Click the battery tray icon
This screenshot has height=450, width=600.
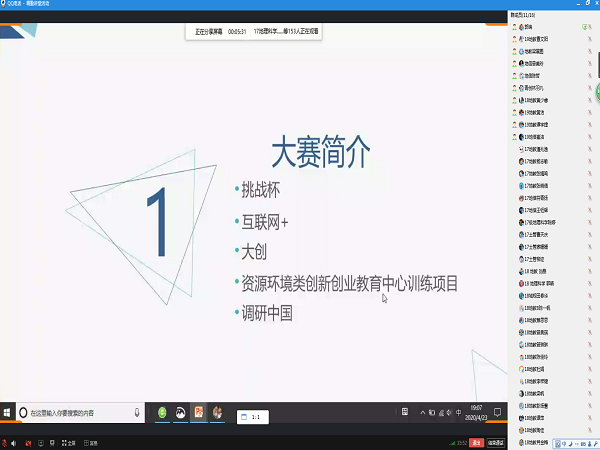(432, 412)
